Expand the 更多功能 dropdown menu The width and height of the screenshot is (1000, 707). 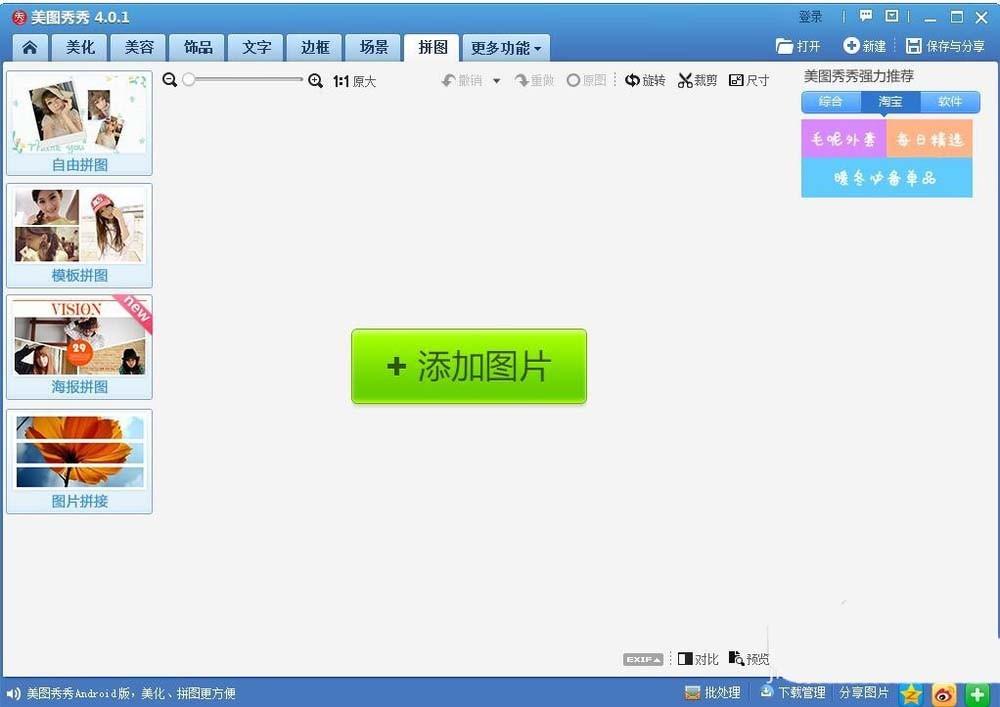[506, 47]
